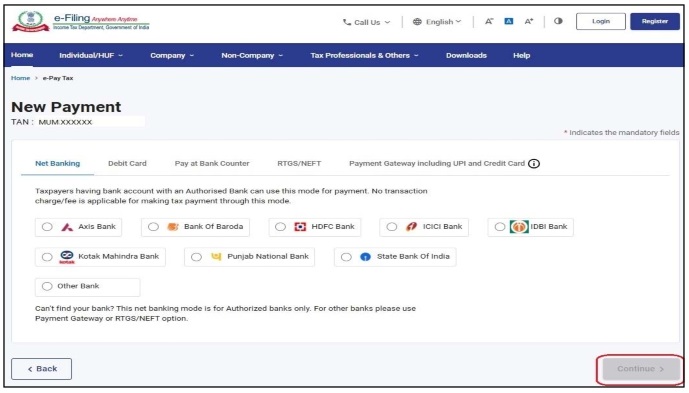The width and height of the screenshot is (689, 393).
Task: Click the ICICI Bank logo
Action: point(411,227)
